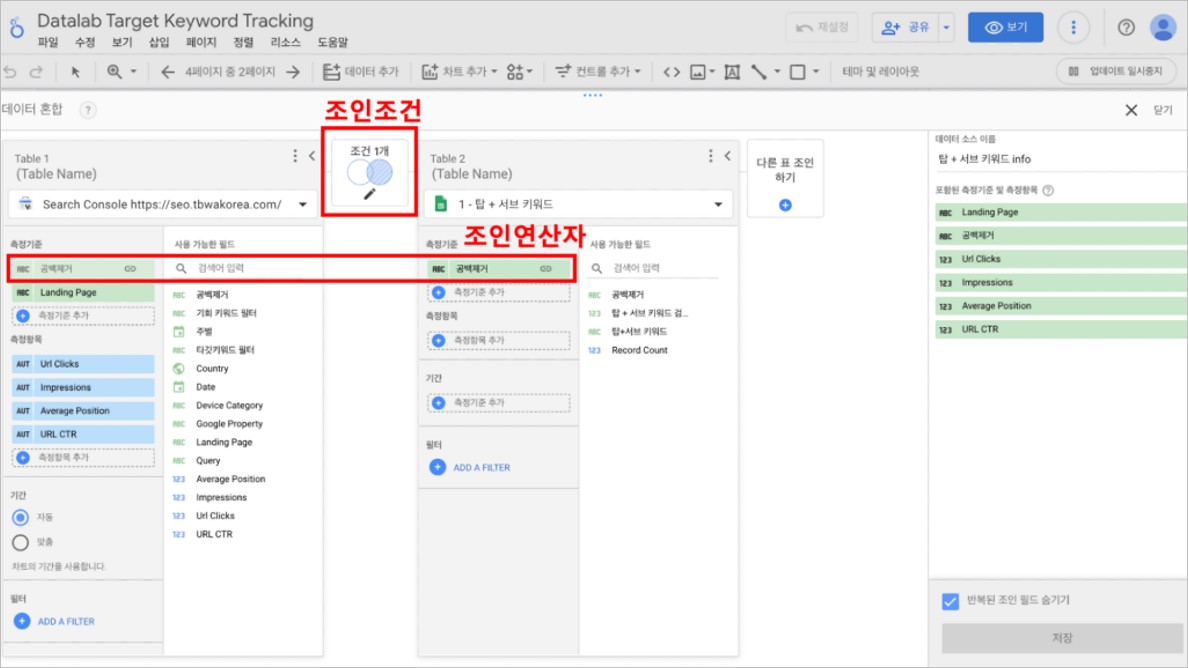The width and height of the screenshot is (1188, 668).
Task: Open the embed URL code icon
Action: tap(671, 72)
